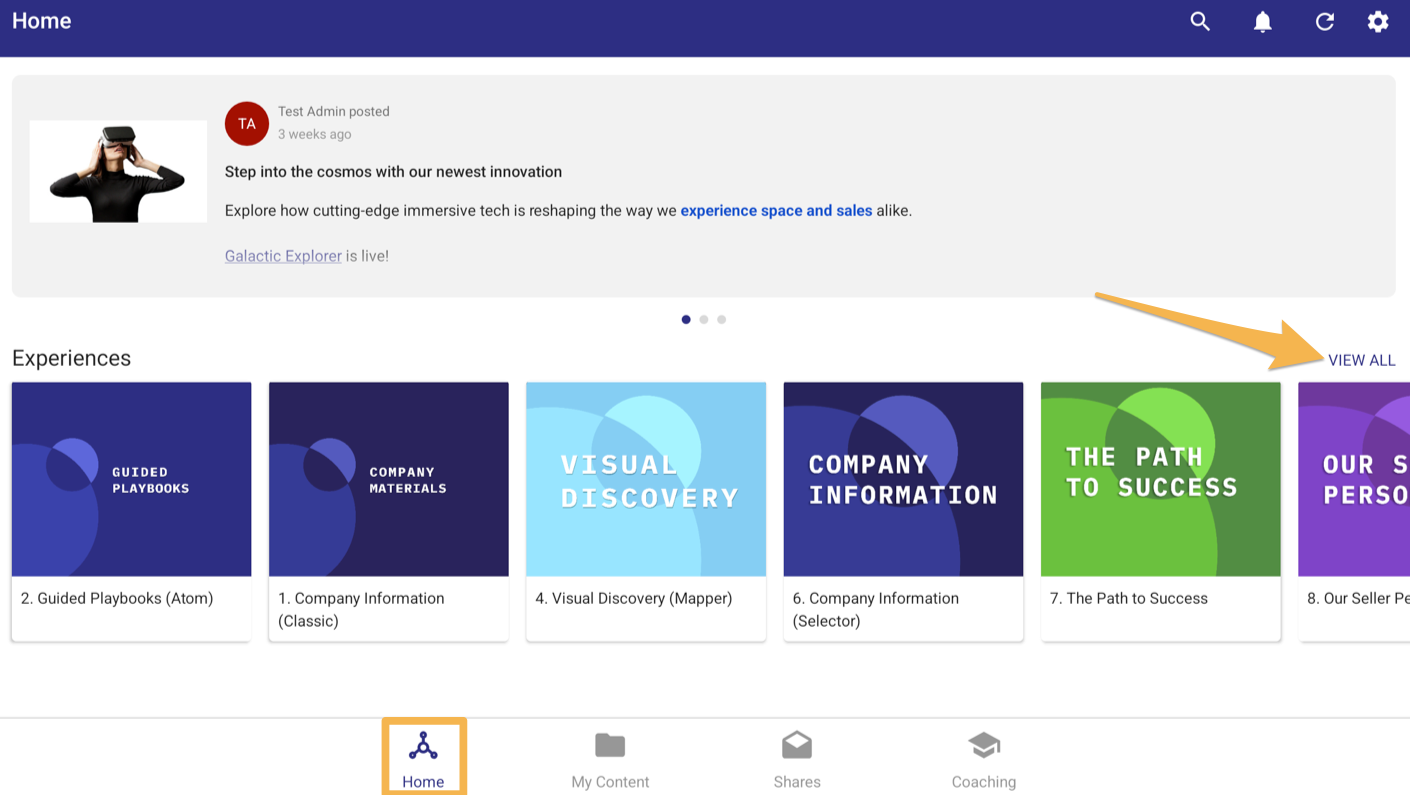Open Shares envelope icon
Image resolution: width=1410 pixels, height=795 pixels.
tap(797, 746)
